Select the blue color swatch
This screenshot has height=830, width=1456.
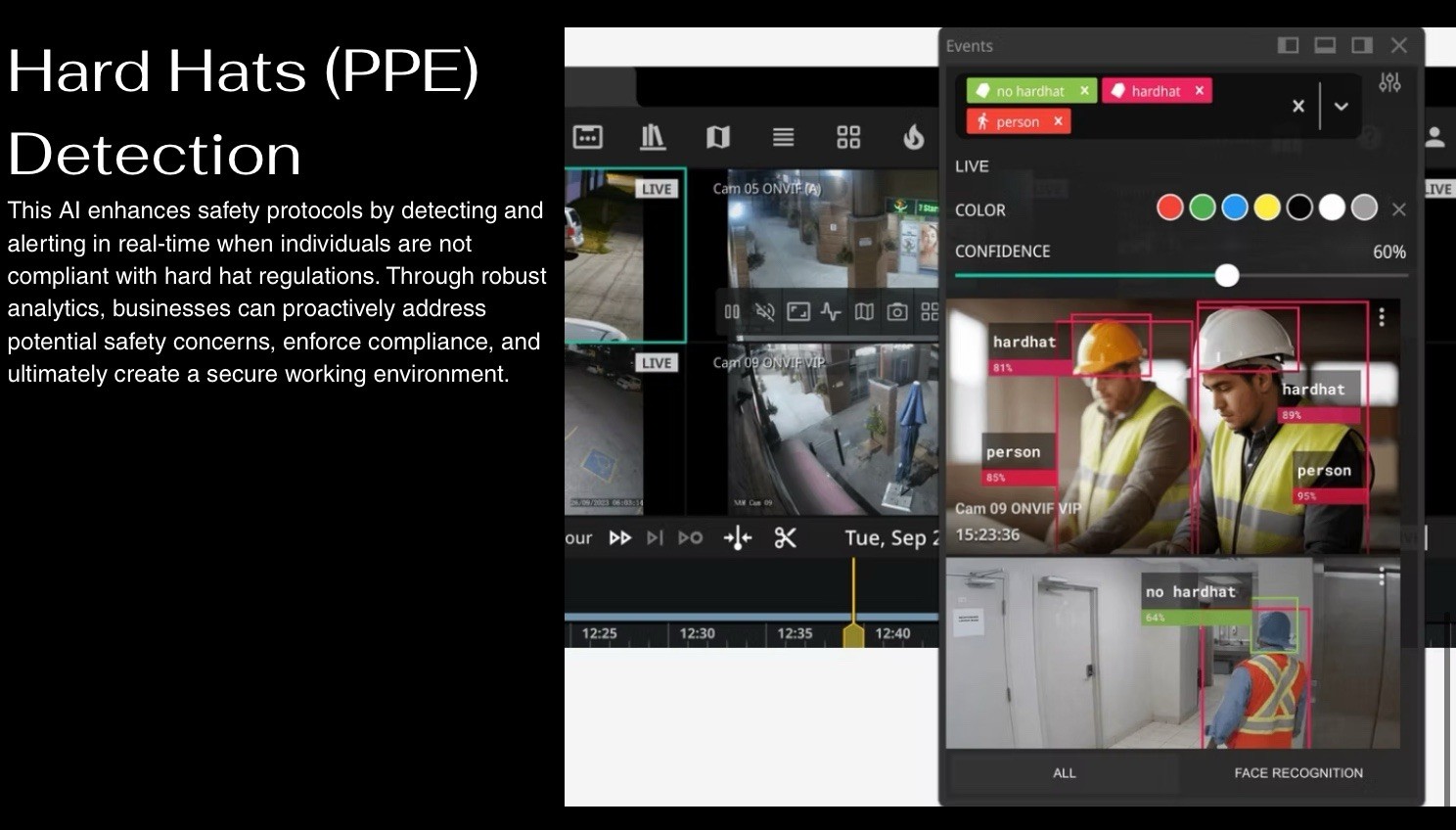[x=1235, y=207]
